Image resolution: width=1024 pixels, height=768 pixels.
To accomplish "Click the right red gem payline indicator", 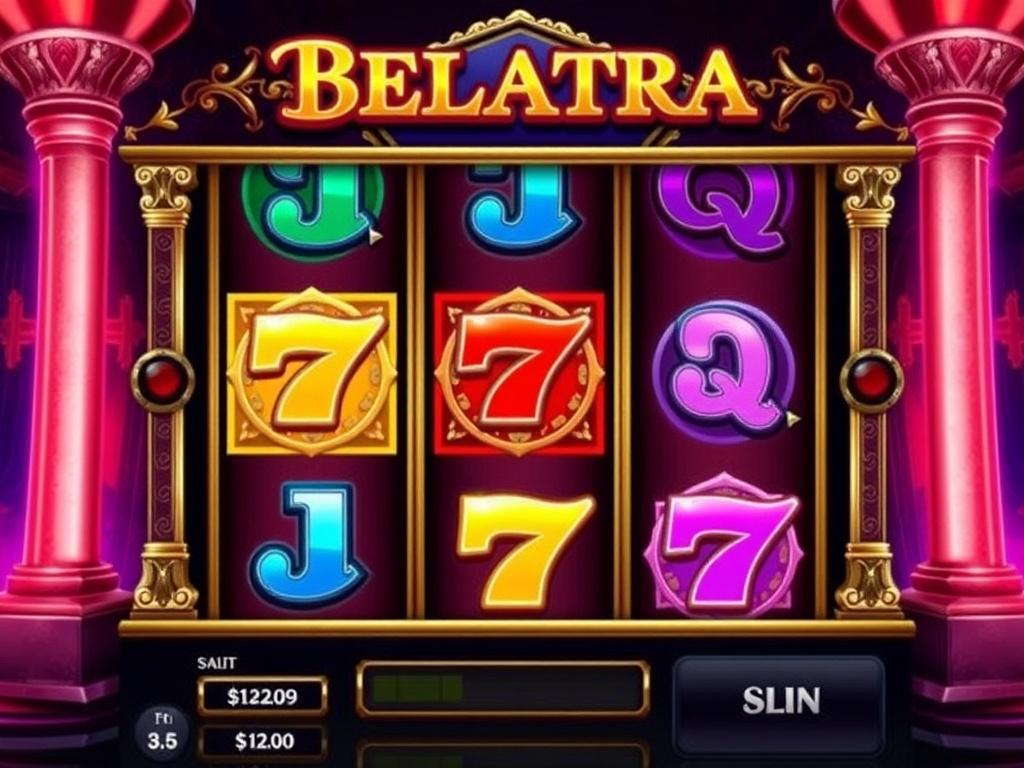I will pyautogui.click(x=872, y=380).
